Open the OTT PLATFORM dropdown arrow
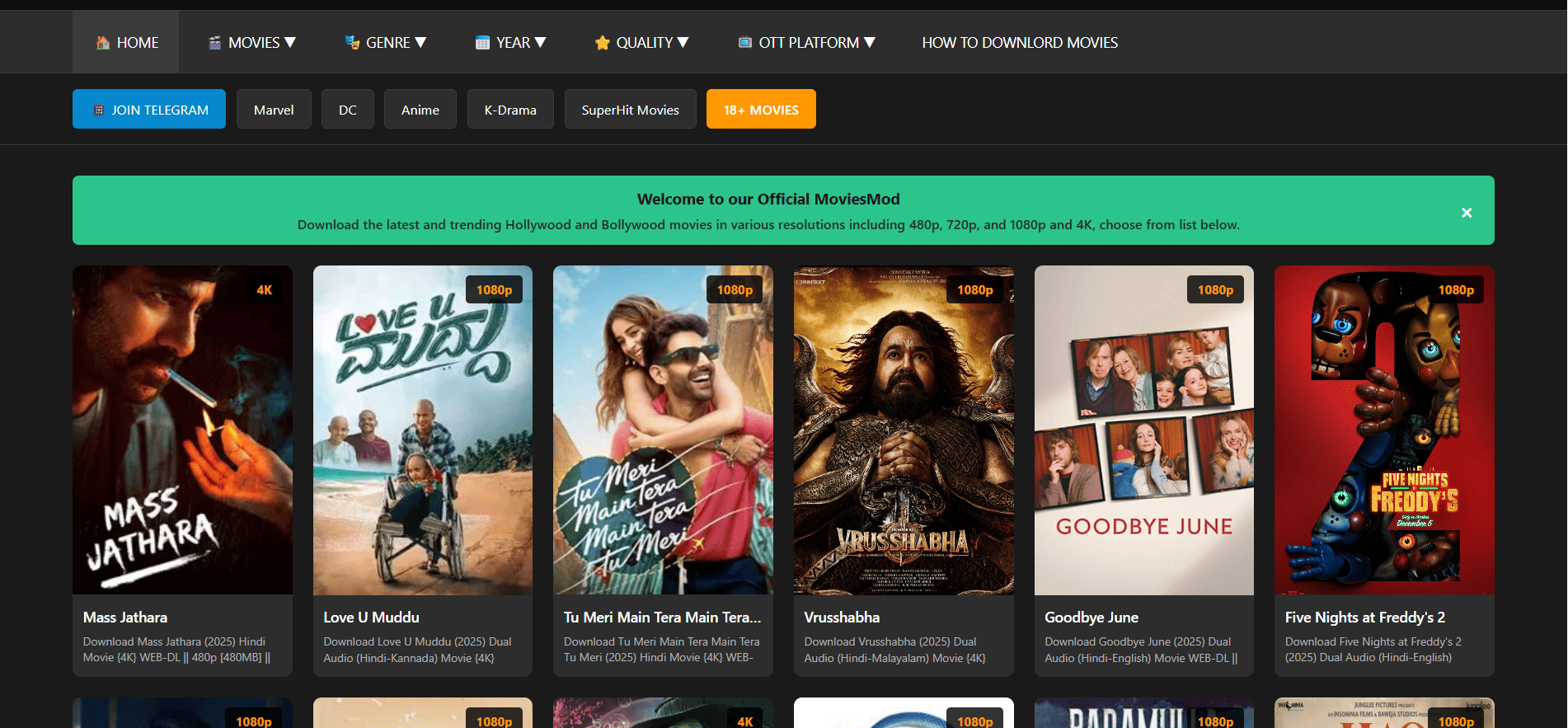 coord(870,42)
